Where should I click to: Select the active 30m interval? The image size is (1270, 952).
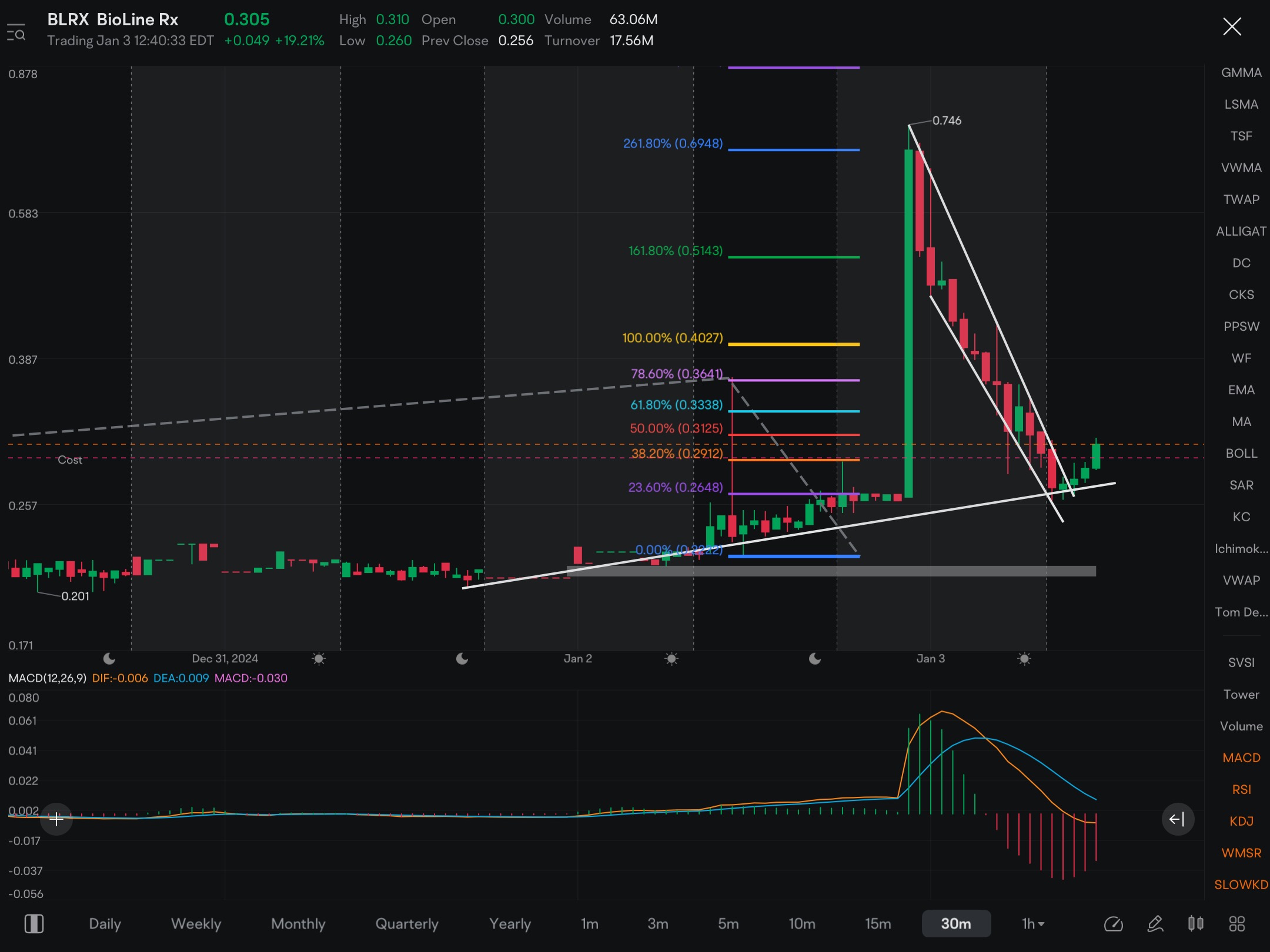coord(956,924)
